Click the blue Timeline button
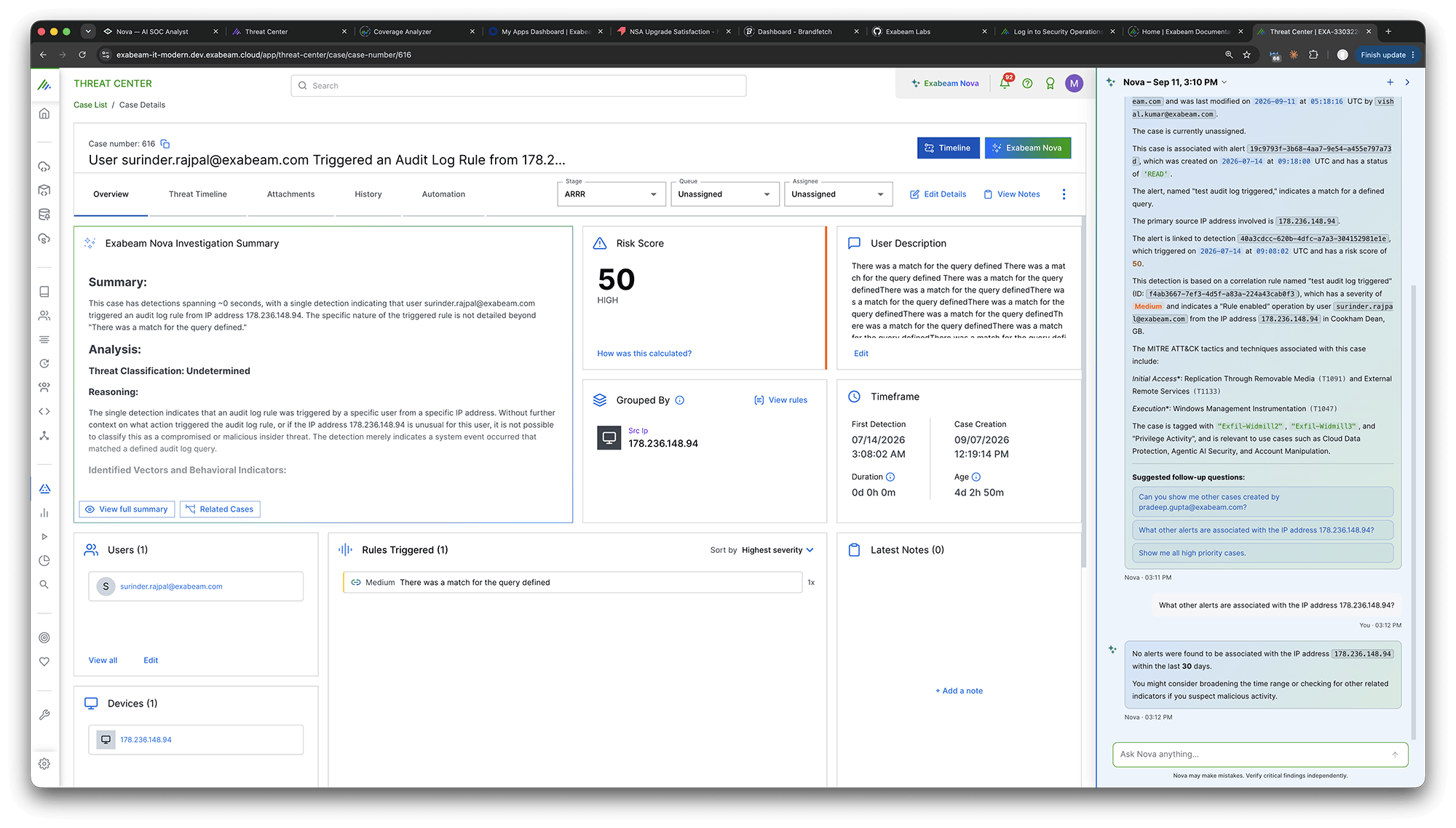1456x828 pixels. point(948,148)
